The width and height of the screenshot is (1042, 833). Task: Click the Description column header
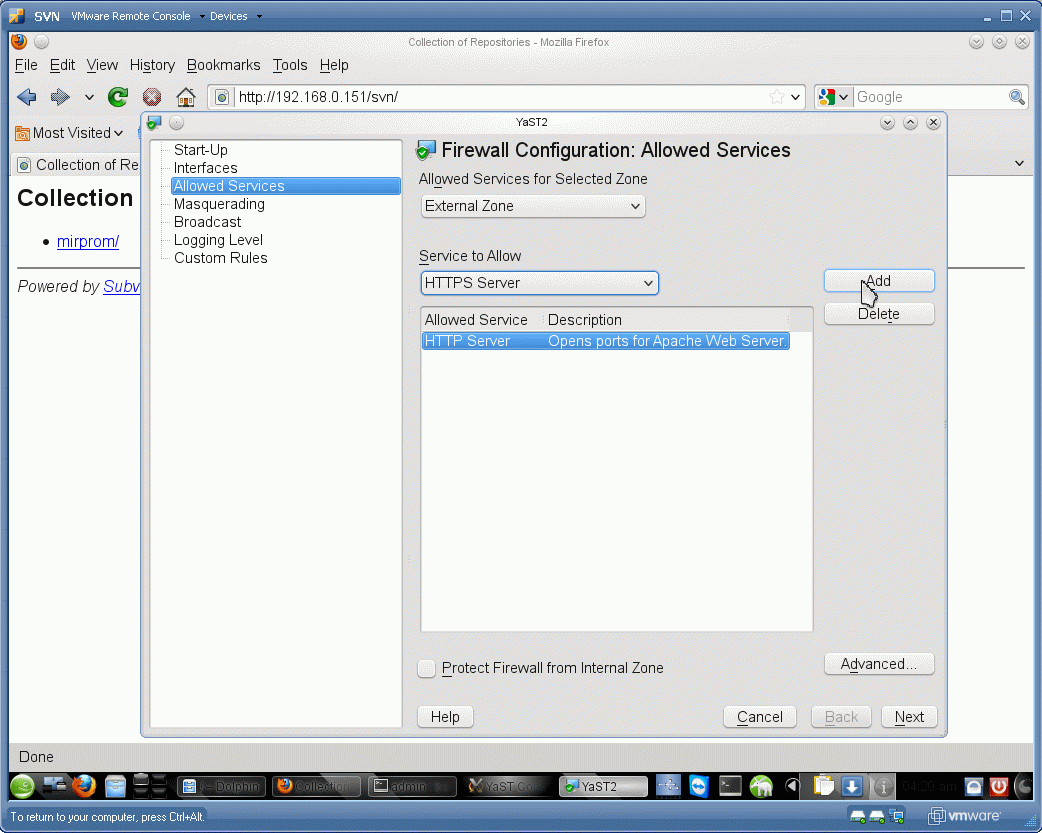pyautogui.click(x=667, y=320)
